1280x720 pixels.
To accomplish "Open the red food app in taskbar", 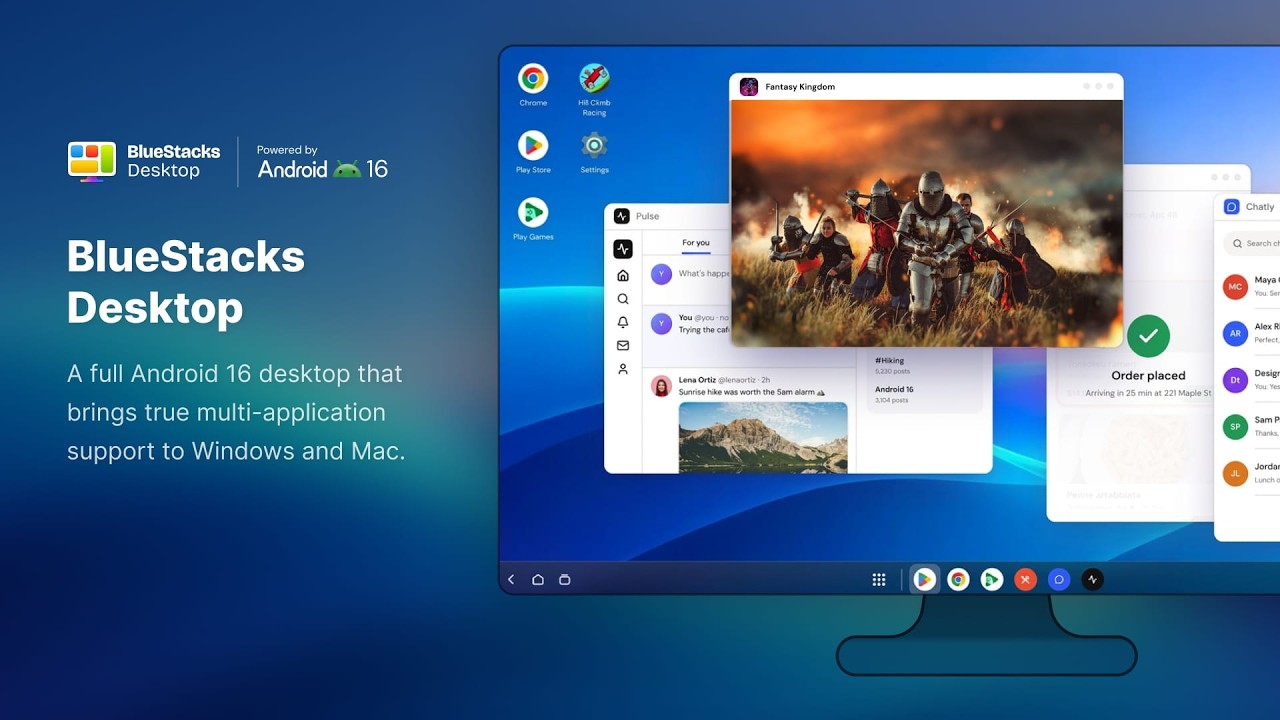I will click(x=1025, y=579).
